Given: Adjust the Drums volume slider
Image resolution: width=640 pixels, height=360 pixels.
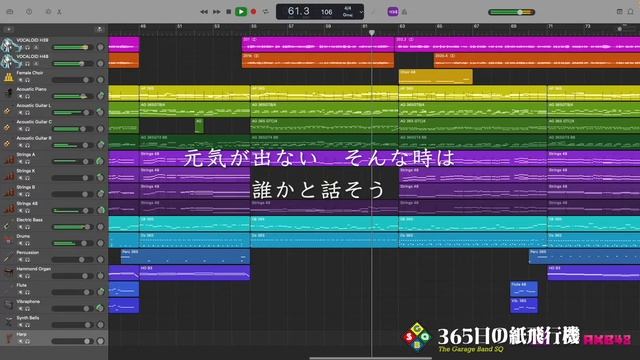Looking at the screenshot, I should 72,243.
